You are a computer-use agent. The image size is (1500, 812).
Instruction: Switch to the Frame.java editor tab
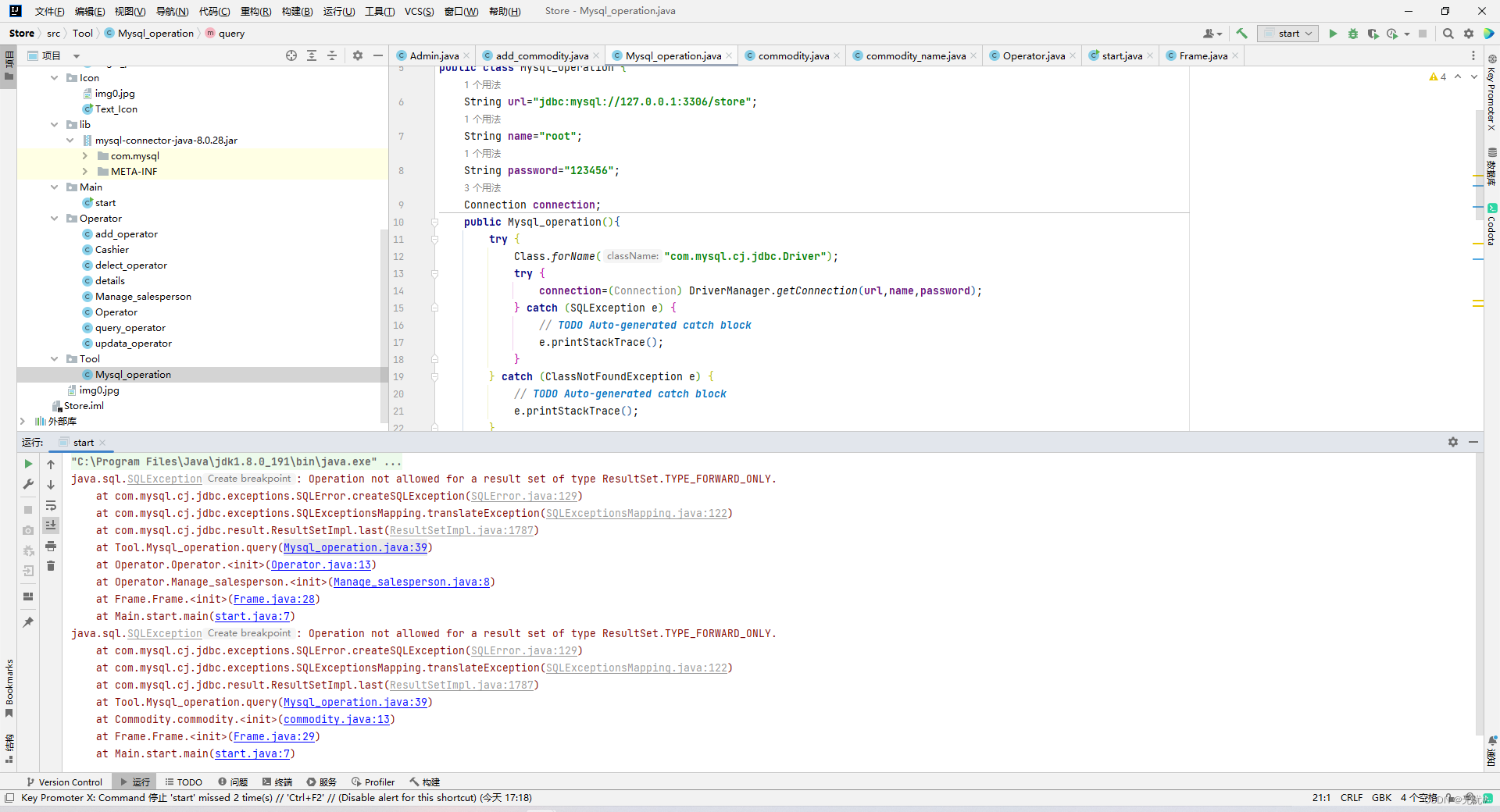point(1203,55)
